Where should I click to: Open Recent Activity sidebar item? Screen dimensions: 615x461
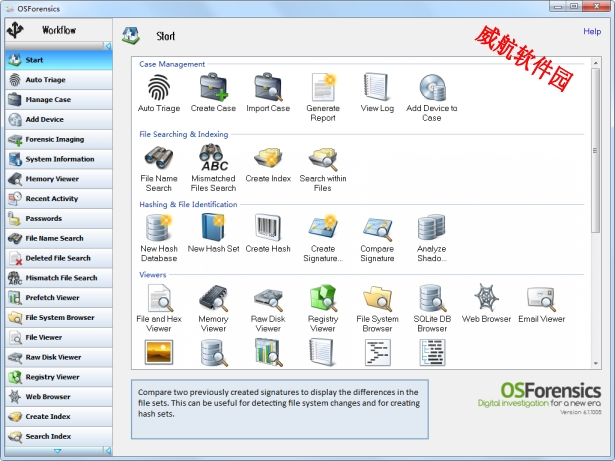[x=59, y=199]
